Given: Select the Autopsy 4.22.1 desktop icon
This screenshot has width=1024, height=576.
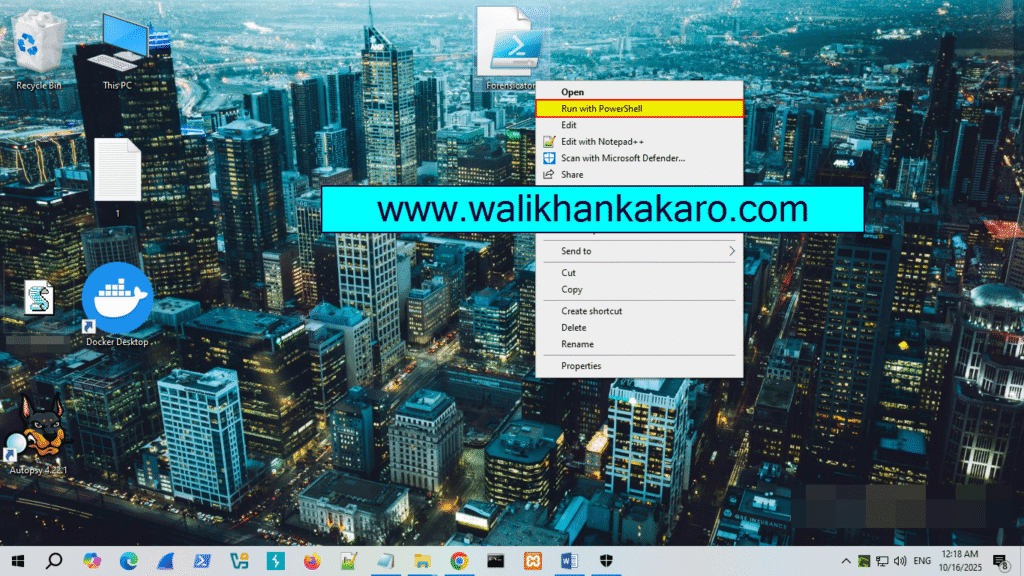Looking at the screenshot, I should pyautogui.click(x=40, y=432).
